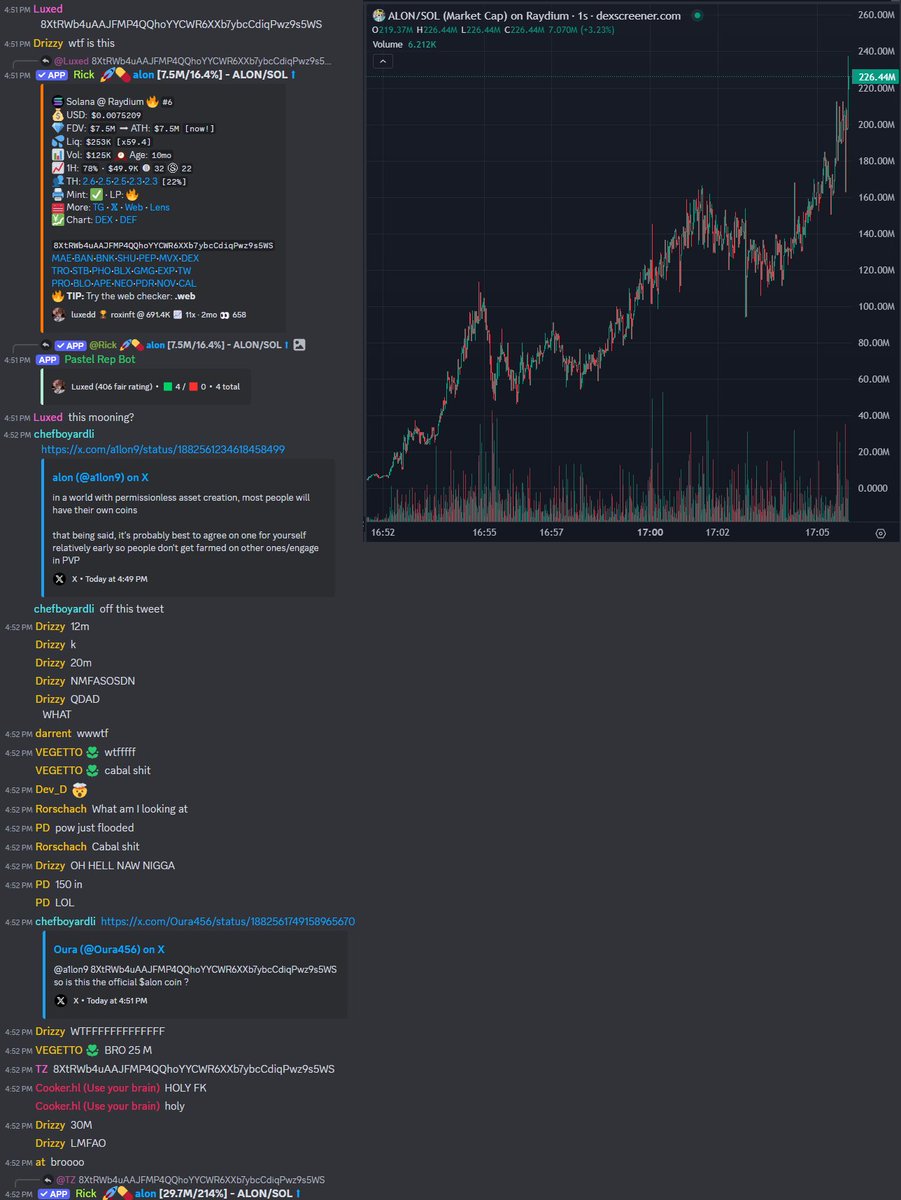Screen dimensions: 901x1200
Task: Click the Solana logo icon in Rick's embed
Action: pos(58,102)
